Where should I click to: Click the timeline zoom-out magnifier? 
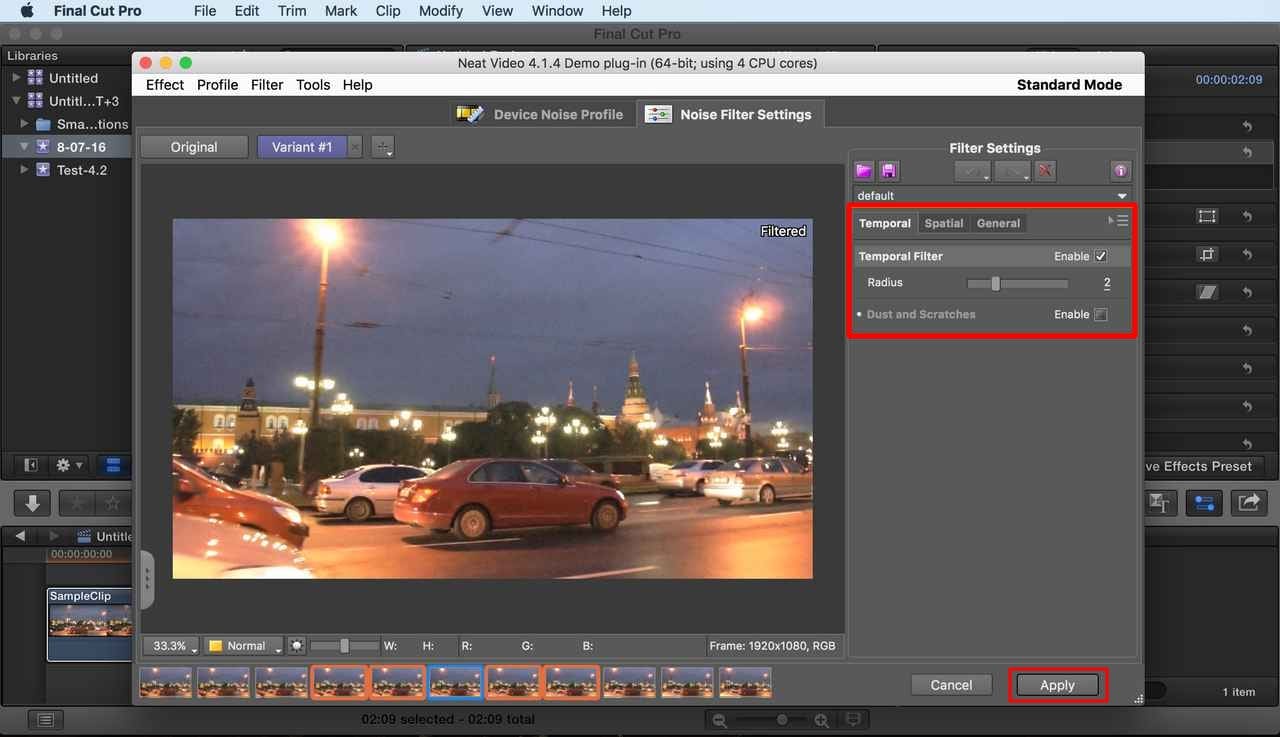[x=718, y=720]
